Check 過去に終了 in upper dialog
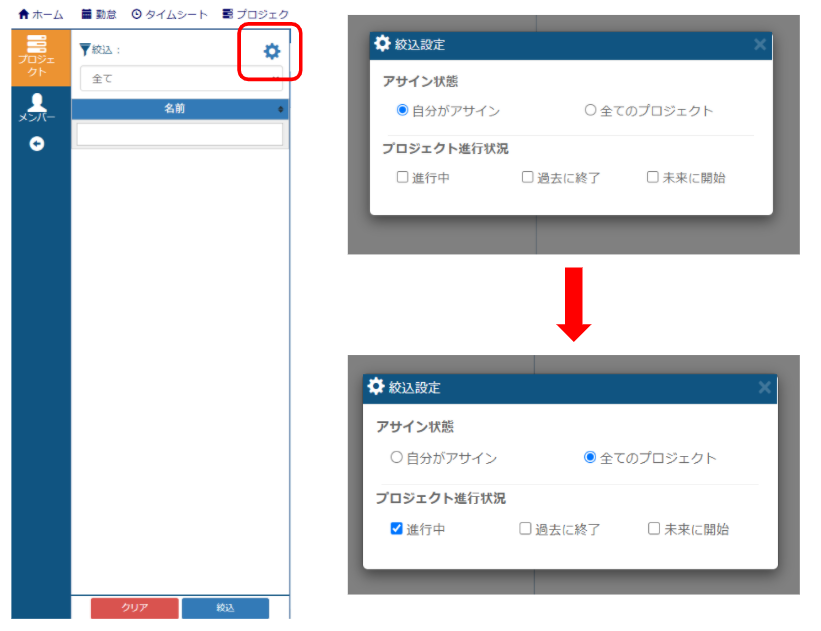The image size is (821, 631). [x=527, y=177]
